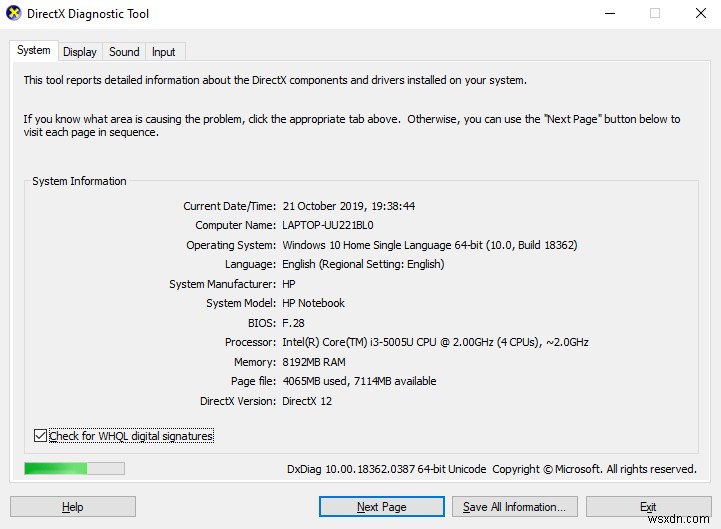Open the Display tab
Viewport: 721px width, 529px height.
[x=80, y=52]
